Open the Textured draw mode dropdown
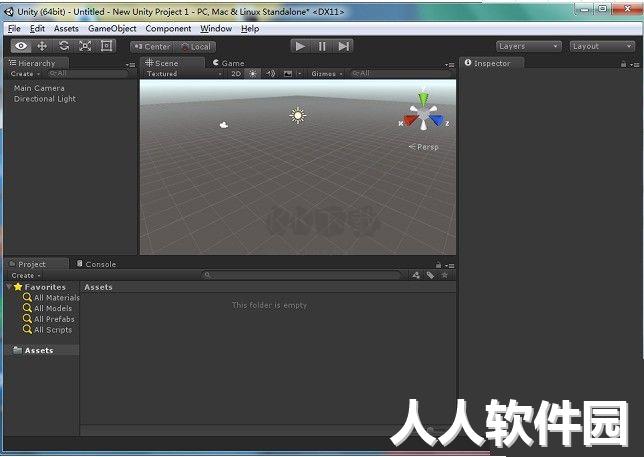This screenshot has width=644, height=457. coord(184,74)
